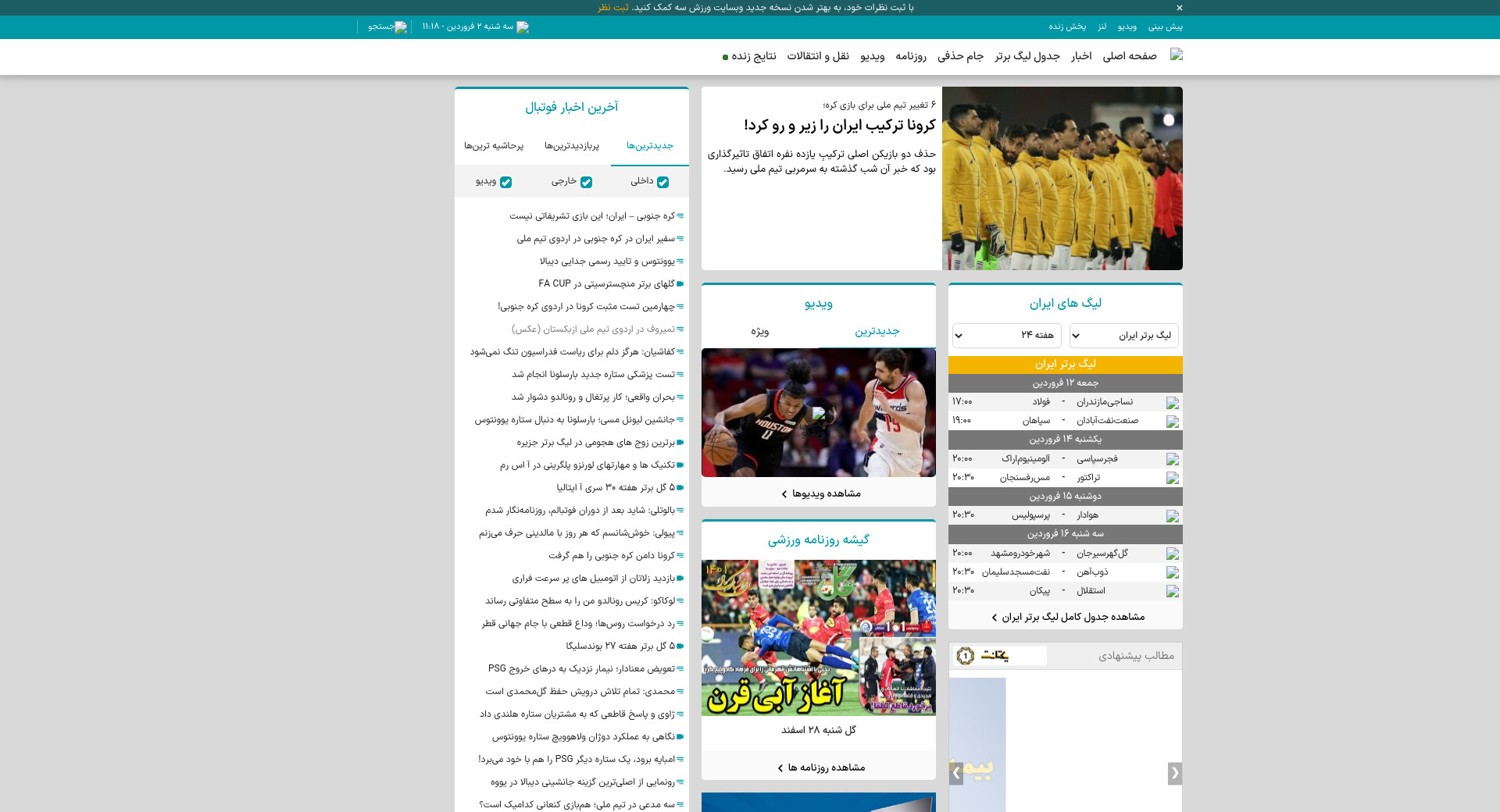The width and height of the screenshot is (1500, 812).
Task: Expand the هفته ۲۴ week dropdown
Action: [1006, 336]
